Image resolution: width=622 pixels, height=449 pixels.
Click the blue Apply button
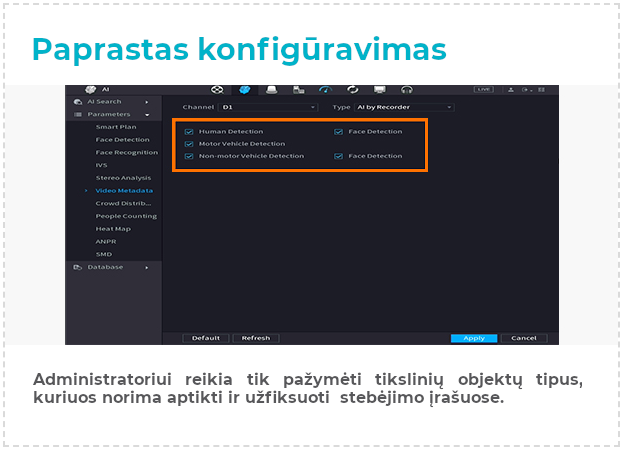click(x=474, y=338)
